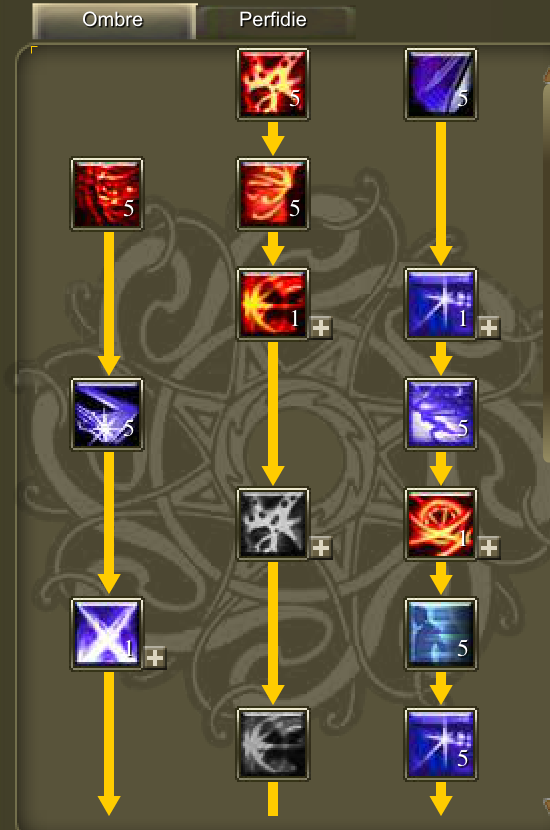Select the red eye skill icon

tap(440, 524)
